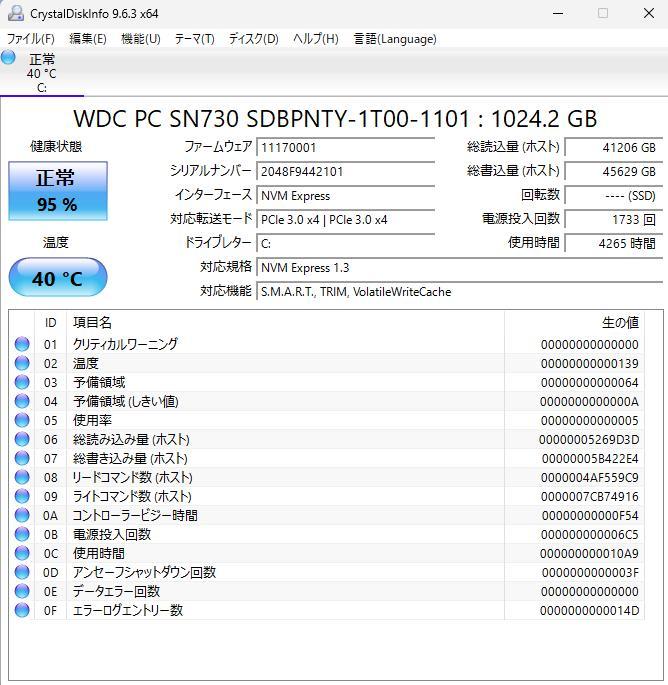Open the ディスク(D) menu
The width and height of the screenshot is (668, 685).
253,39
